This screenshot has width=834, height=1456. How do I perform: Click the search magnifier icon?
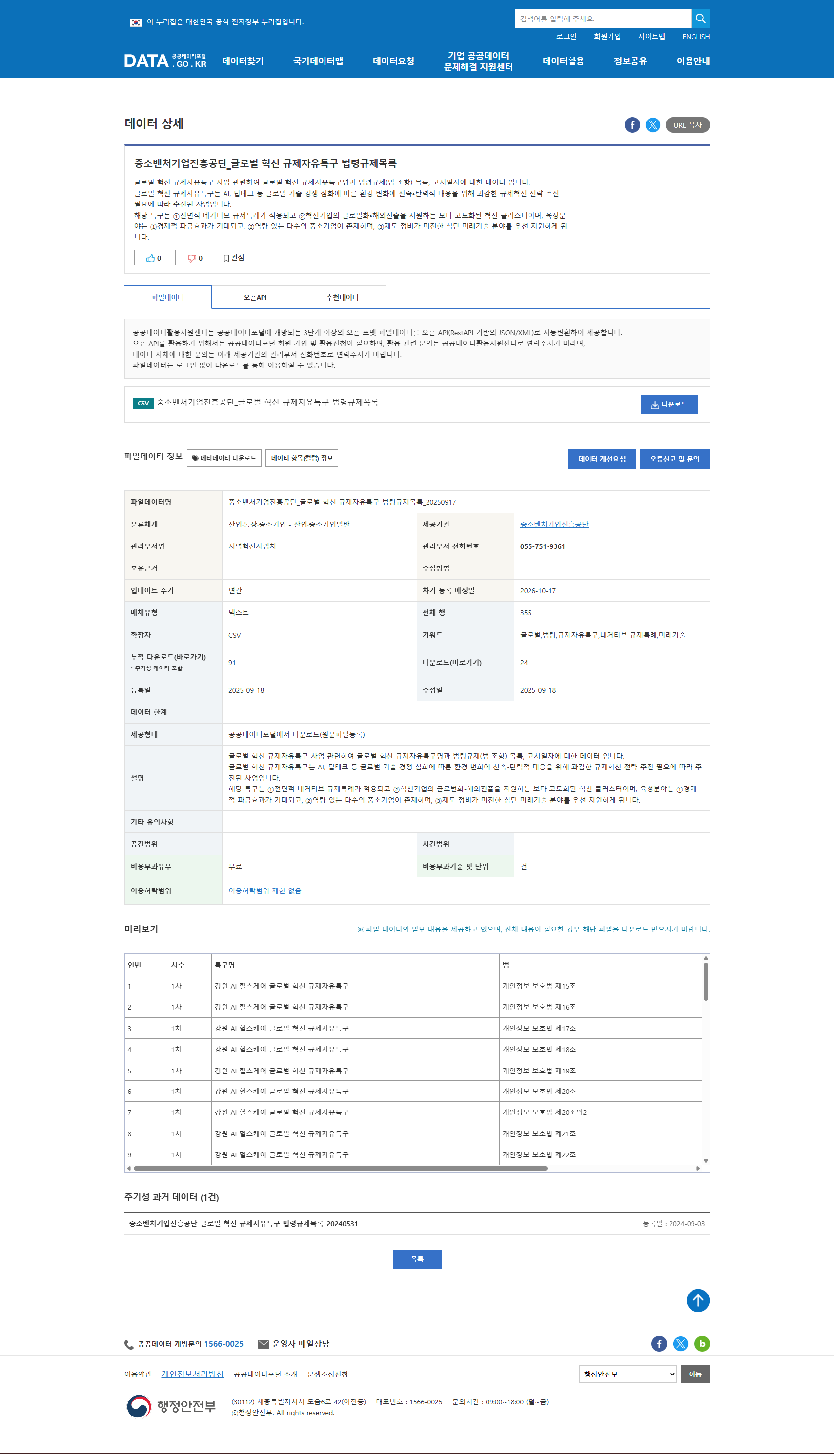pyautogui.click(x=700, y=19)
